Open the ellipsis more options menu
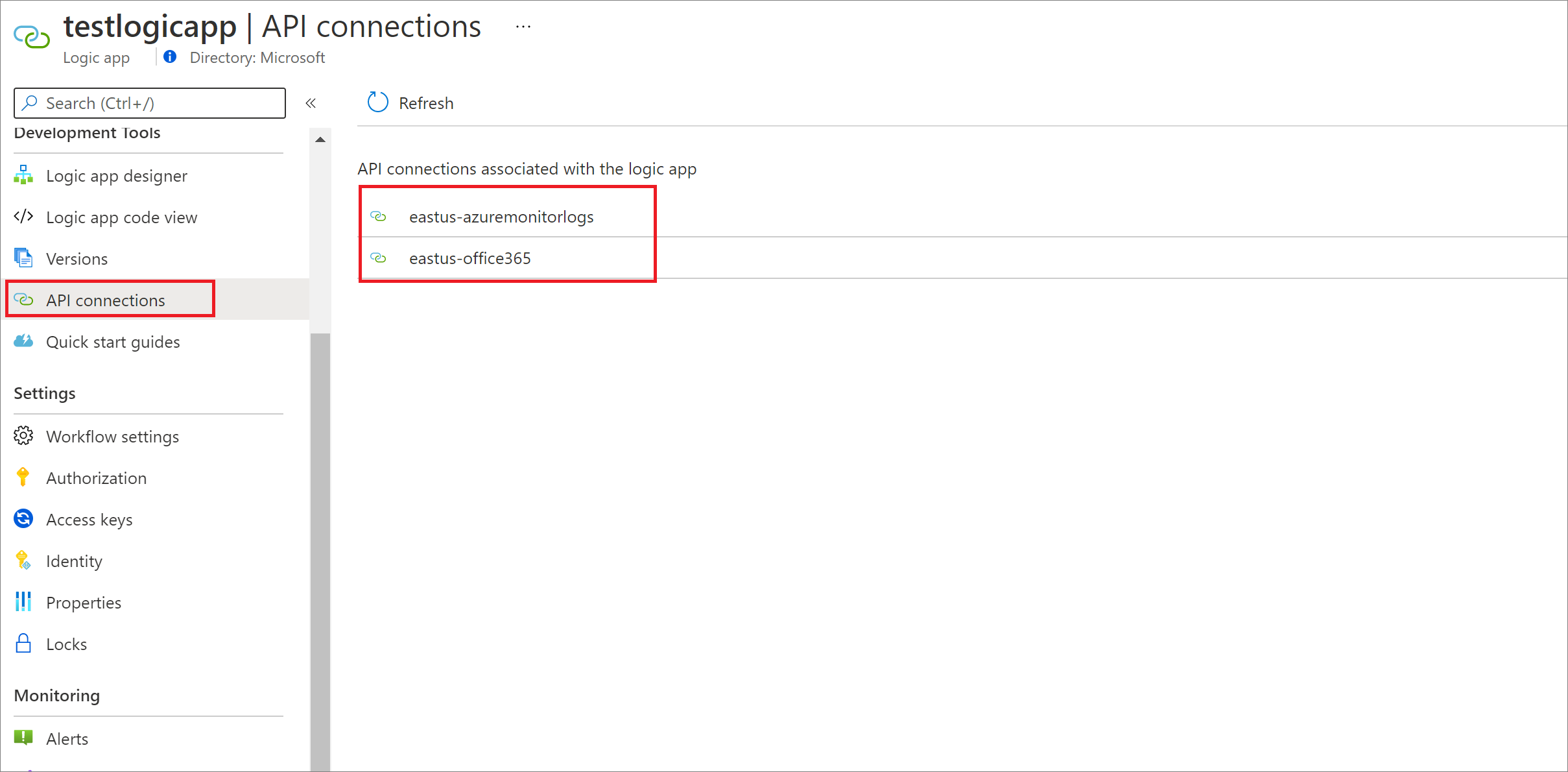The height and width of the screenshot is (772, 1568). 523,27
